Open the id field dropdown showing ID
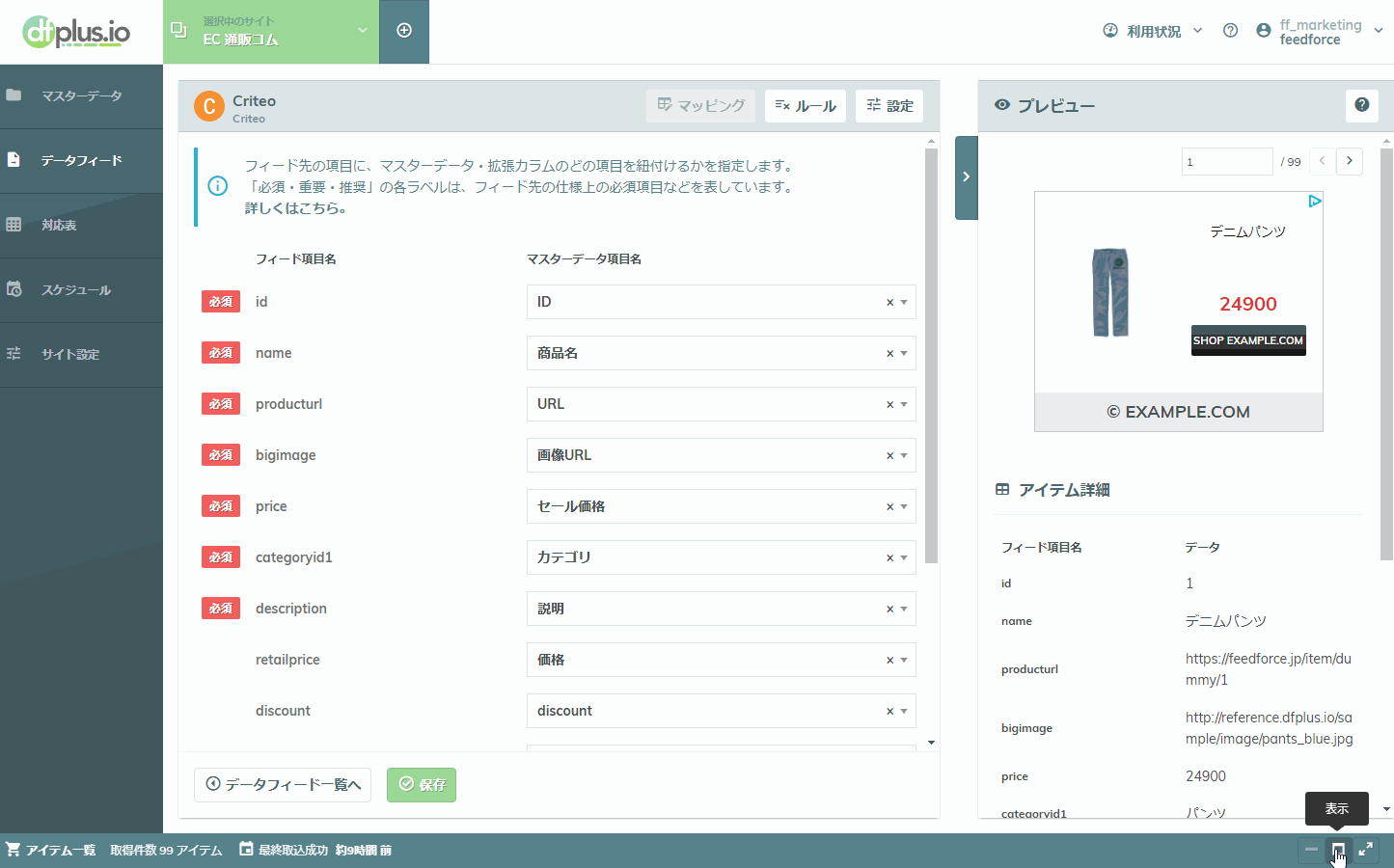Viewport: 1394px width, 868px height. coord(721,302)
